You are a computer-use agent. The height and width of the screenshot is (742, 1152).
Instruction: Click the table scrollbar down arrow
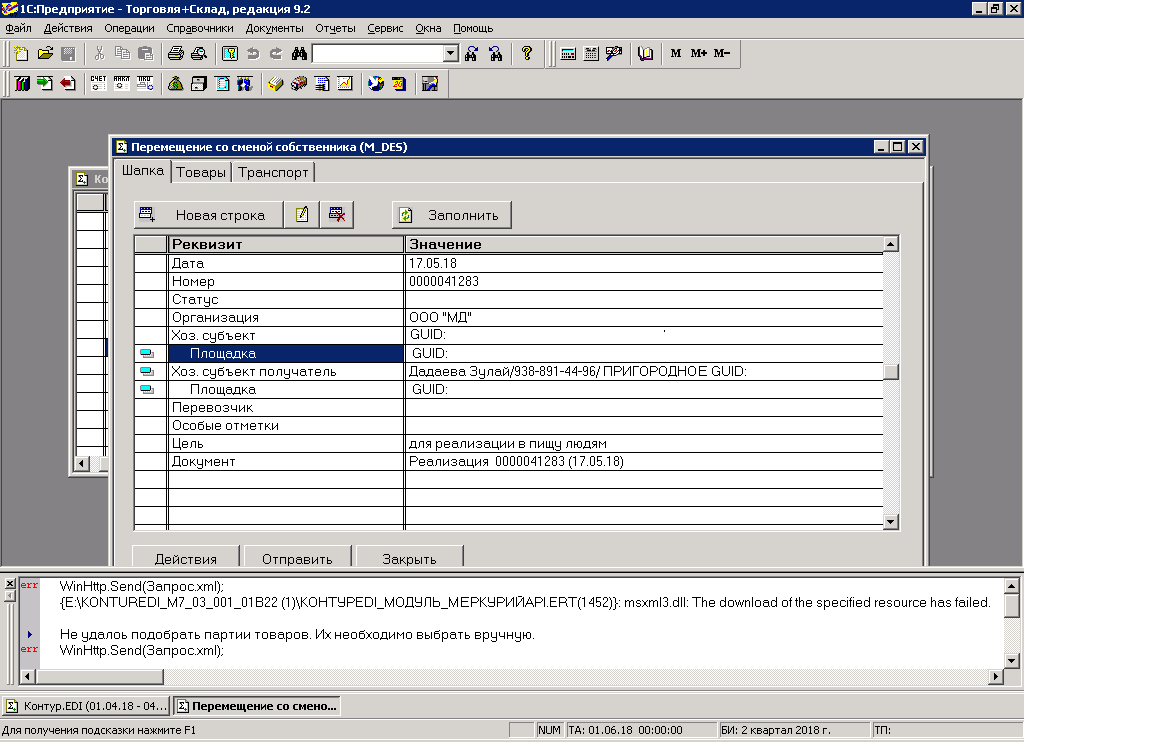point(890,522)
